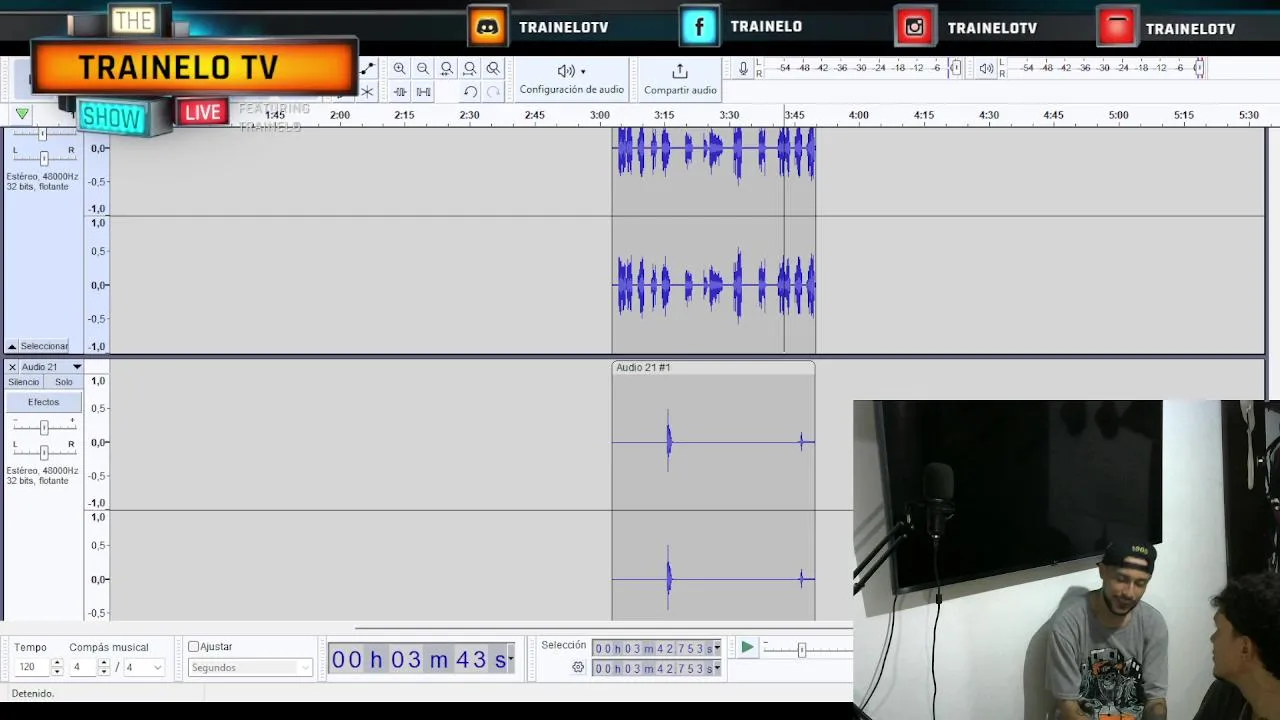Screen dimensions: 1280x720
Task: Enable the Ajustar snap checkbox
Action: [194, 647]
